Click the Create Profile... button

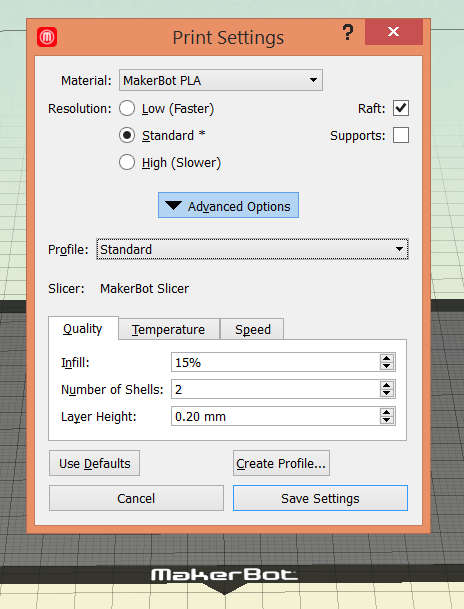(x=281, y=463)
